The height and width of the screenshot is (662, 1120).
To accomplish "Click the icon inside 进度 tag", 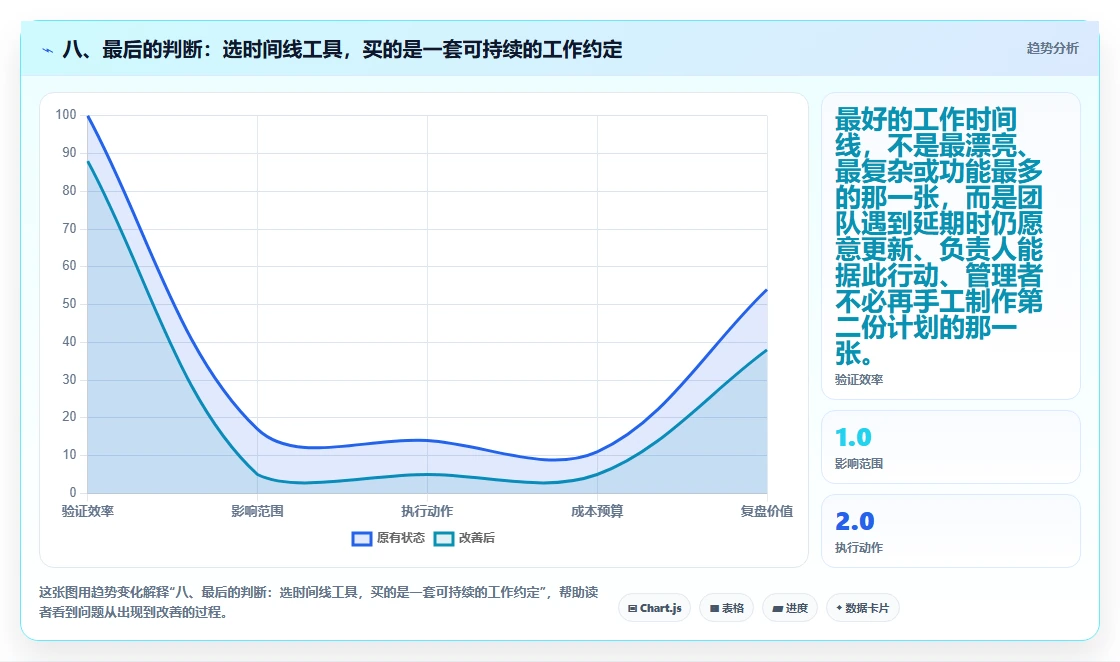I will tap(778, 608).
